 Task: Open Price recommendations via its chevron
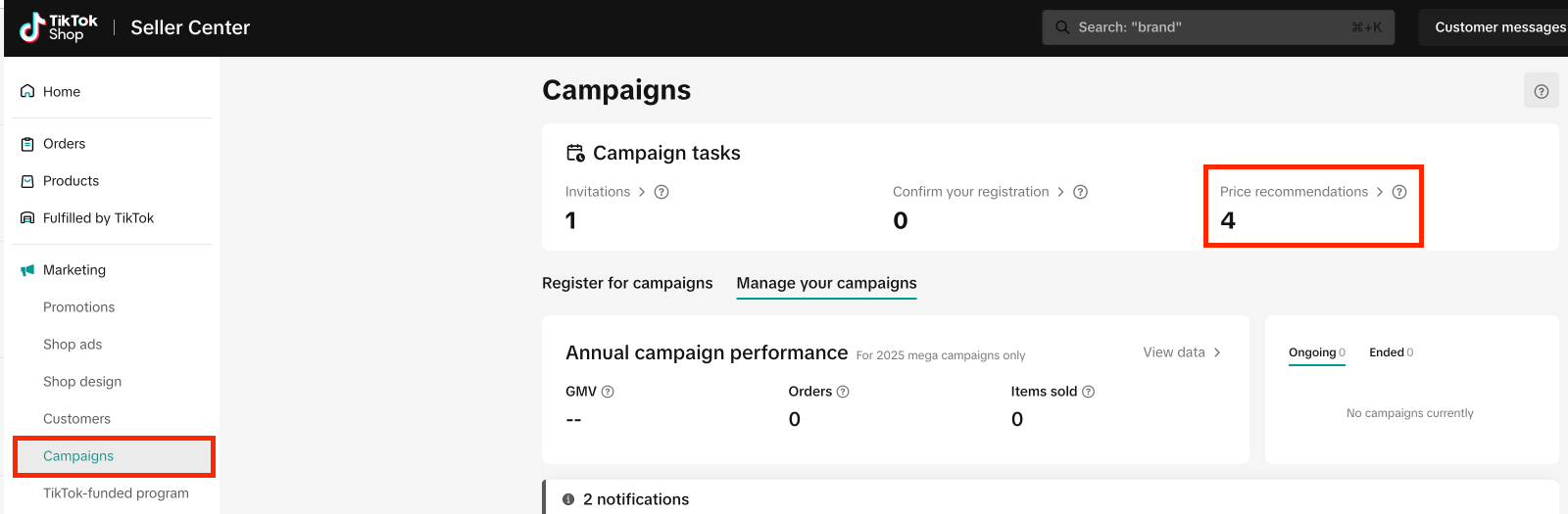click(1380, 192)
